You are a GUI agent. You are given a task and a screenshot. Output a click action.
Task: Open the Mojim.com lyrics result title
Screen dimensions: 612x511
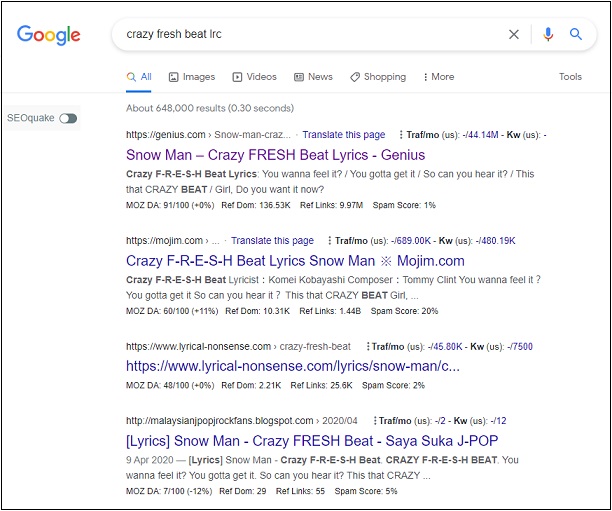[295, 261]
